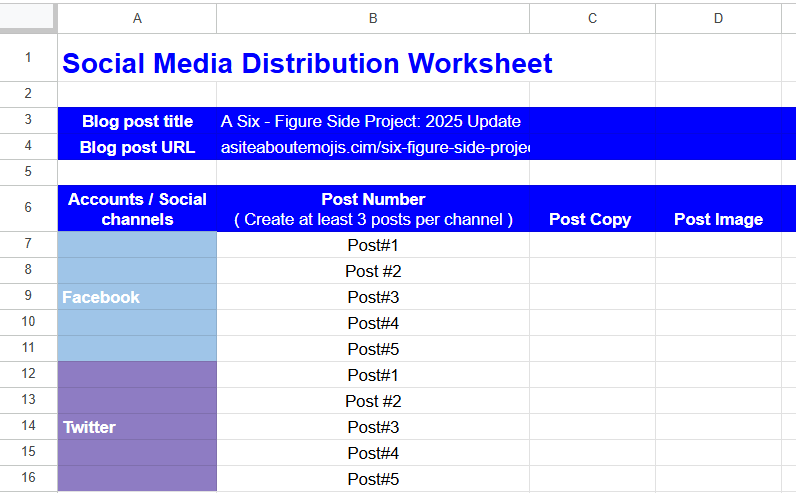Click the row 16 header number
Screen dimensions: 796x493
(x=28, y=479)
